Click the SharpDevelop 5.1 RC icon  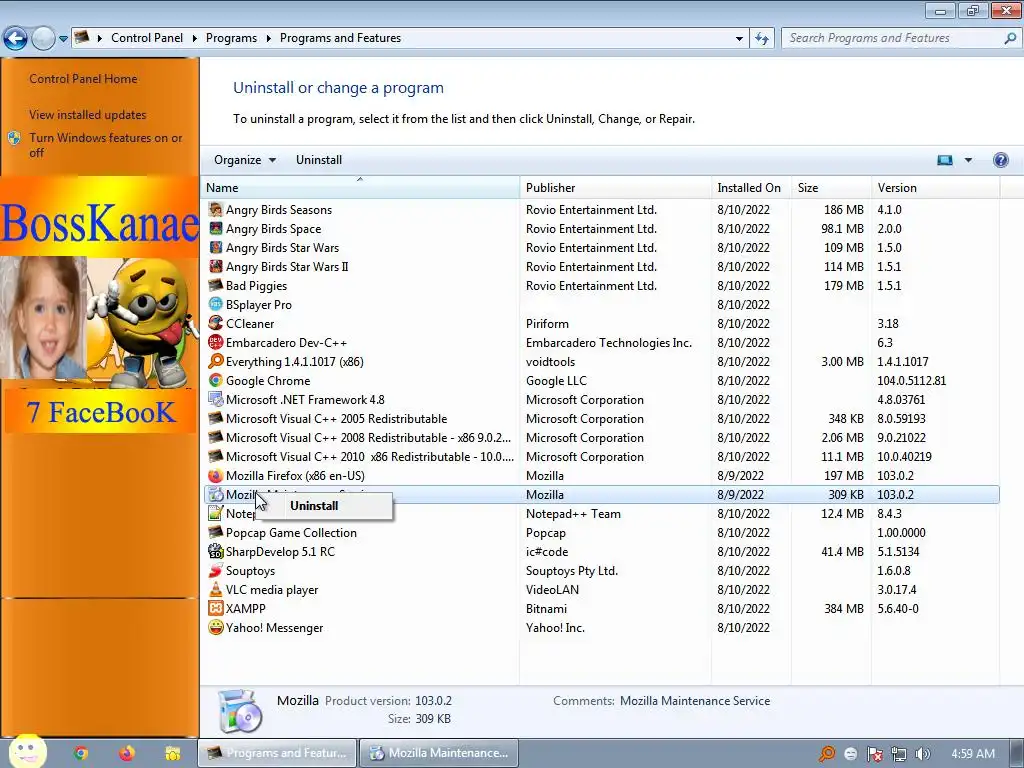coord(216,551)
